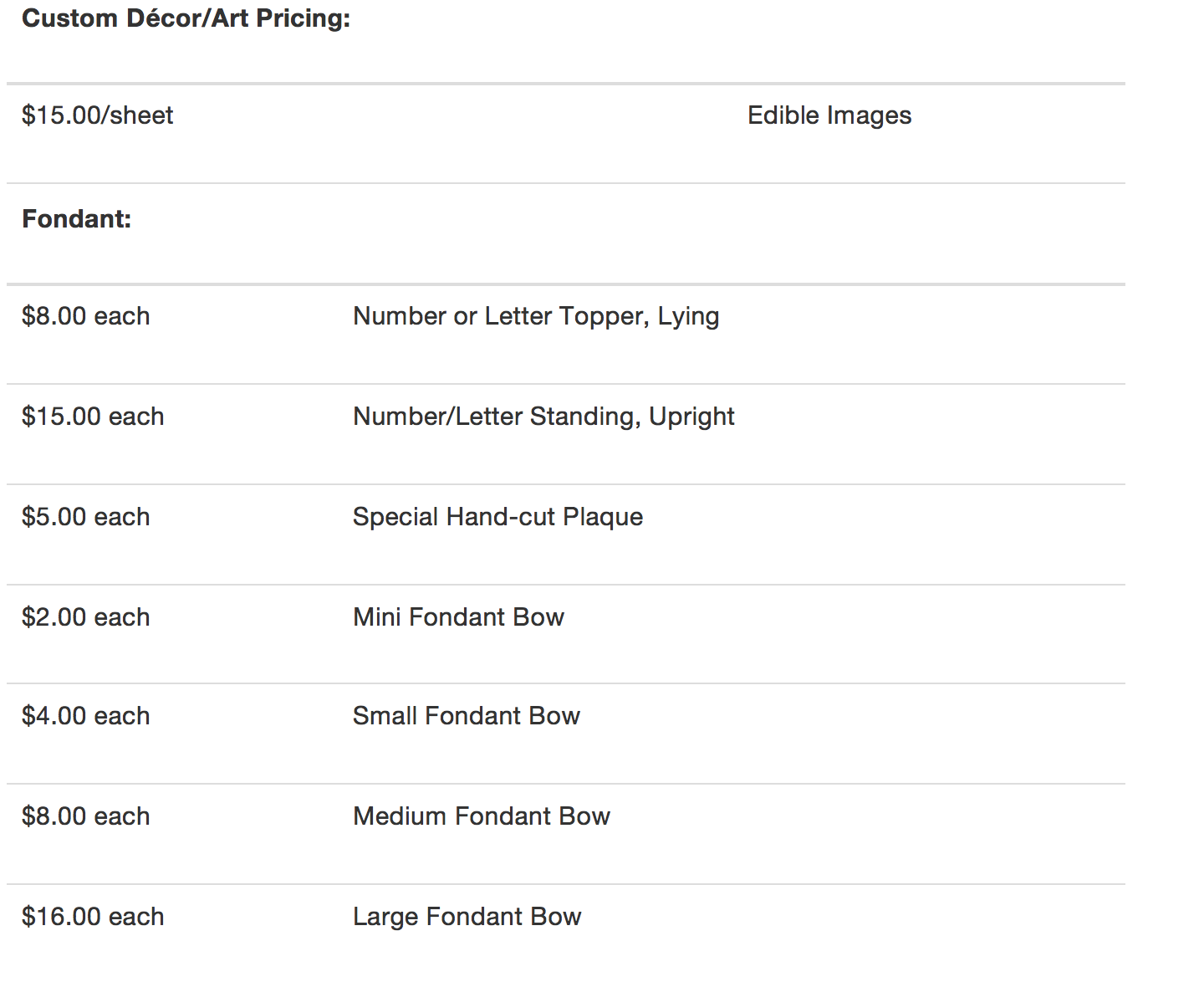
Task: Click the Custom Décor/Art Pricing heading
Action: click(x=186, y=18)
